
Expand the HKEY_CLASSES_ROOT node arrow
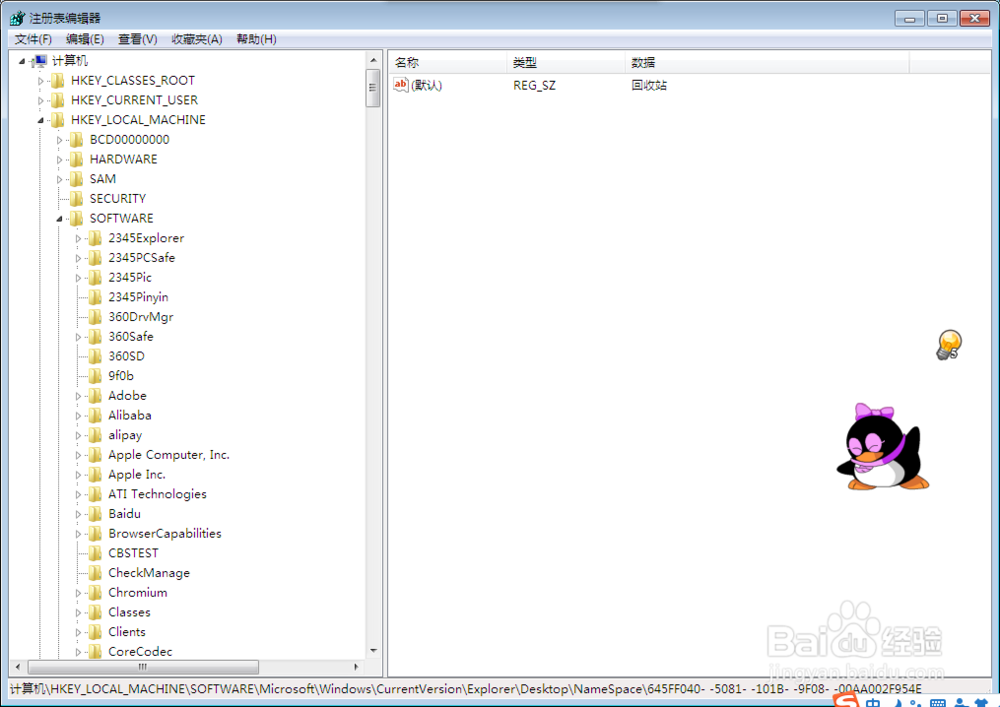[41, 82]
